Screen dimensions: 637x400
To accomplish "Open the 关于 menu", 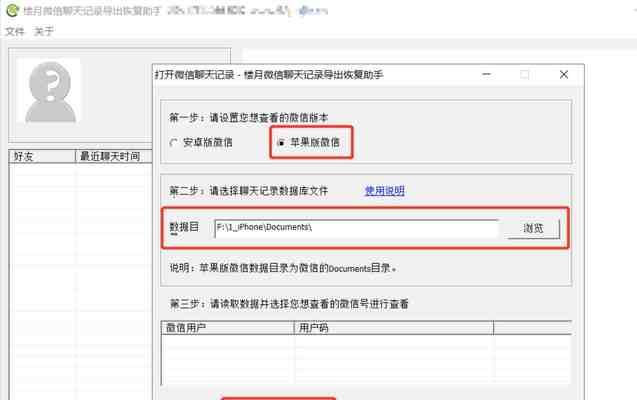I will click(x=44, y=31).
